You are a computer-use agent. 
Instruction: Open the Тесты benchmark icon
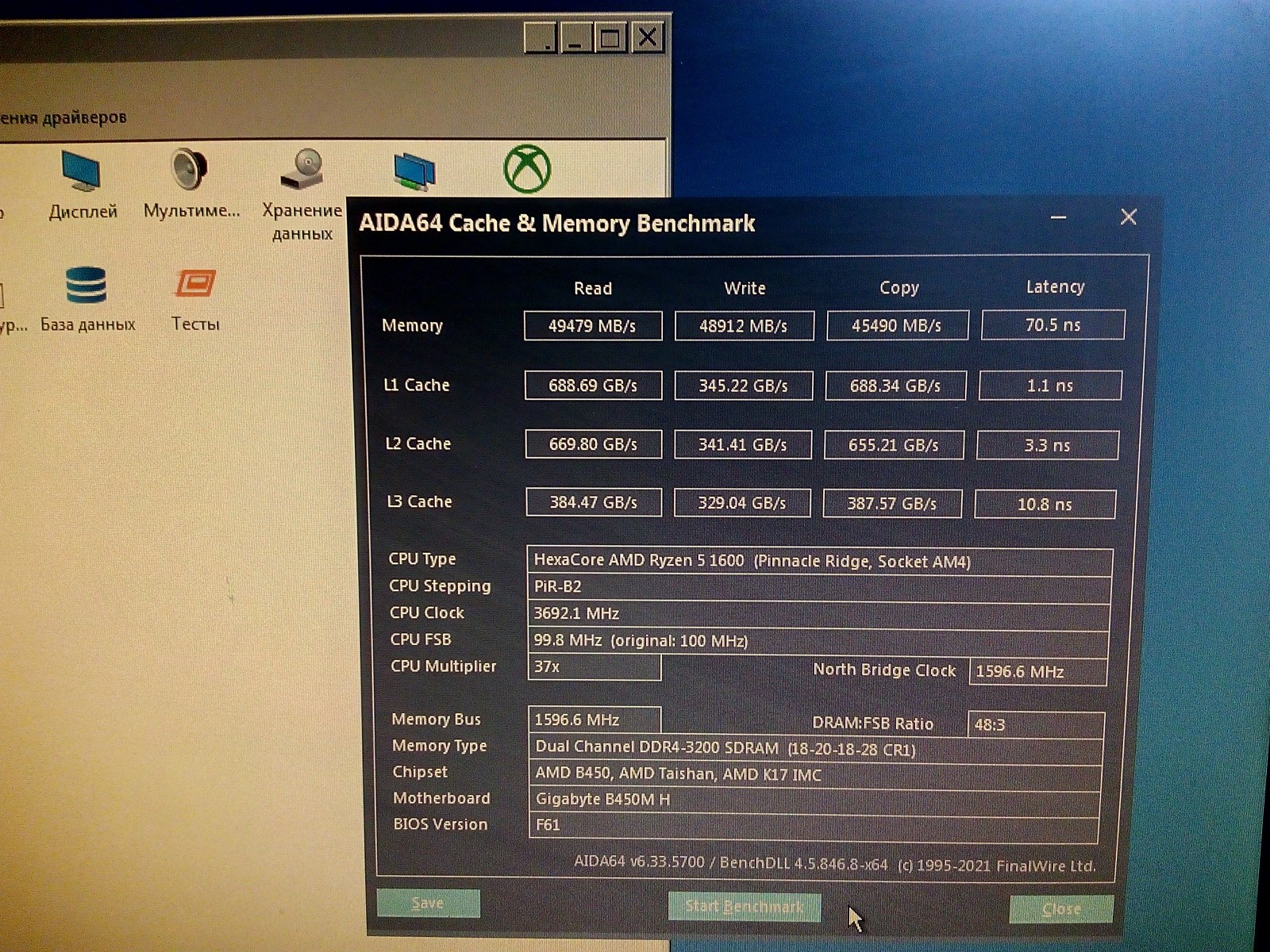(195, 284)
